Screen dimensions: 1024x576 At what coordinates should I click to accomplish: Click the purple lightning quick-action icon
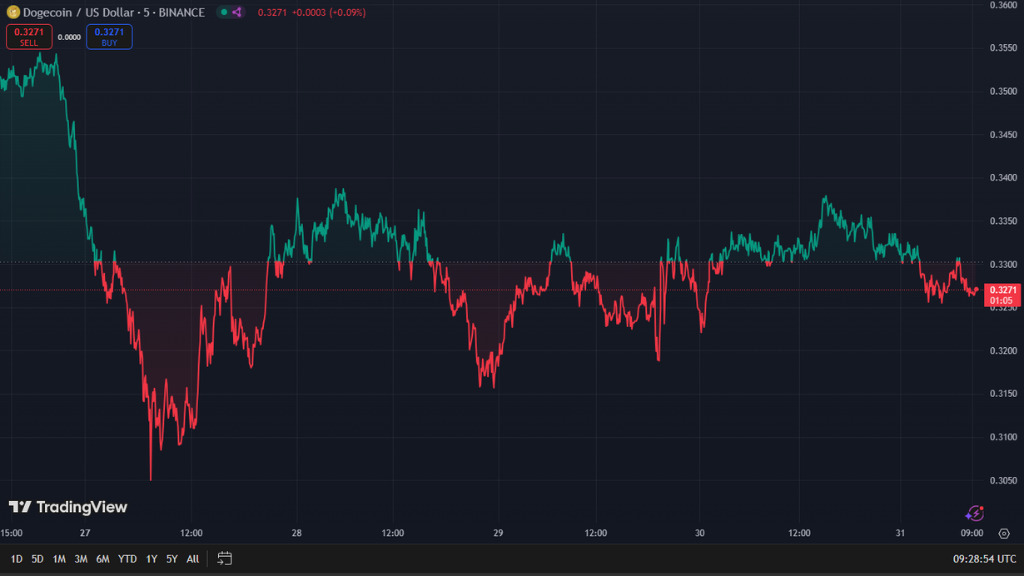974,513
